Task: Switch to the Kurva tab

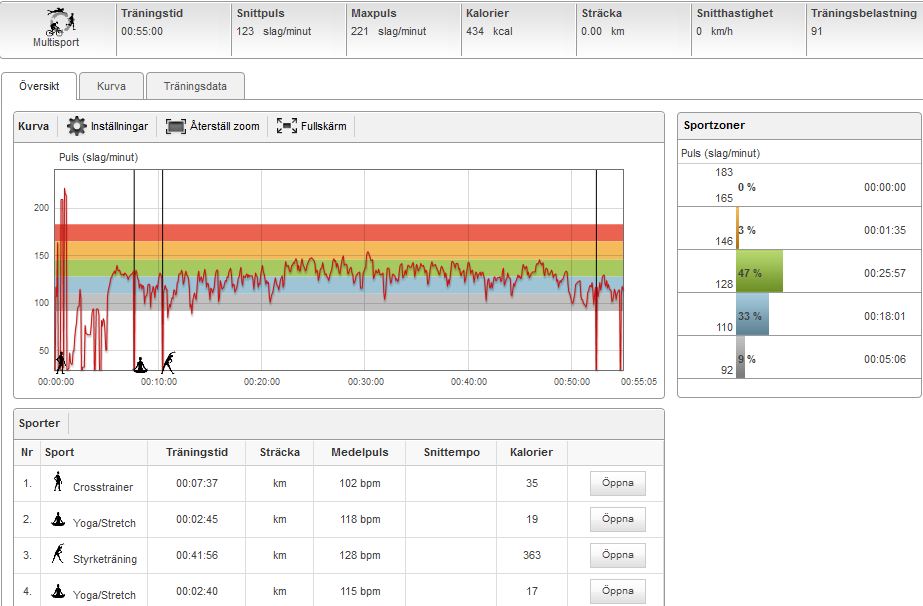Action: [x=111, y=86]
